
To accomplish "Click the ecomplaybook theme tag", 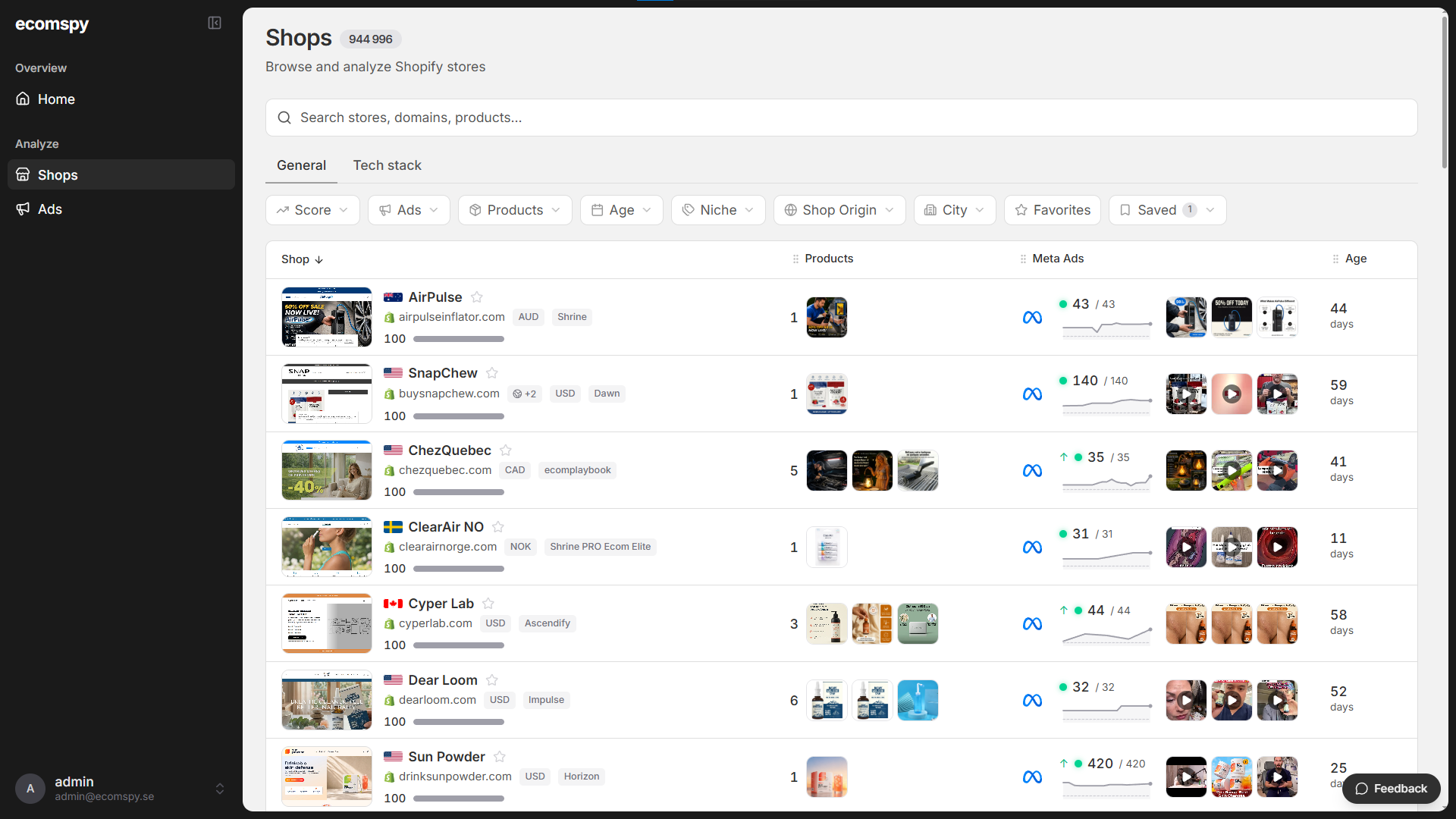I will tap(577, 470).
